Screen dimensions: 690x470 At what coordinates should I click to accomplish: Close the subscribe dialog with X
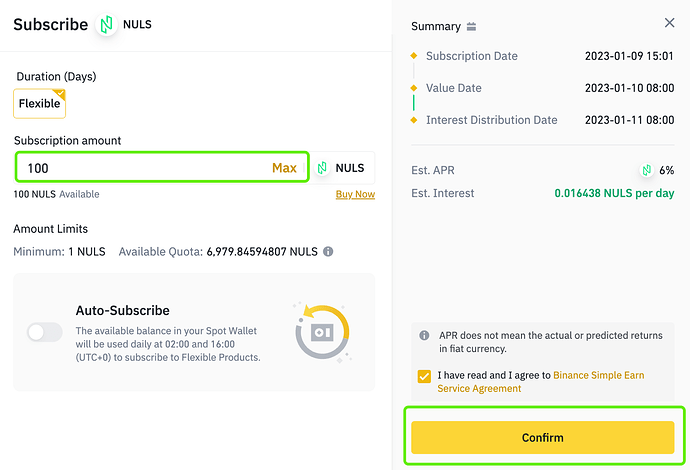(669, 23)
